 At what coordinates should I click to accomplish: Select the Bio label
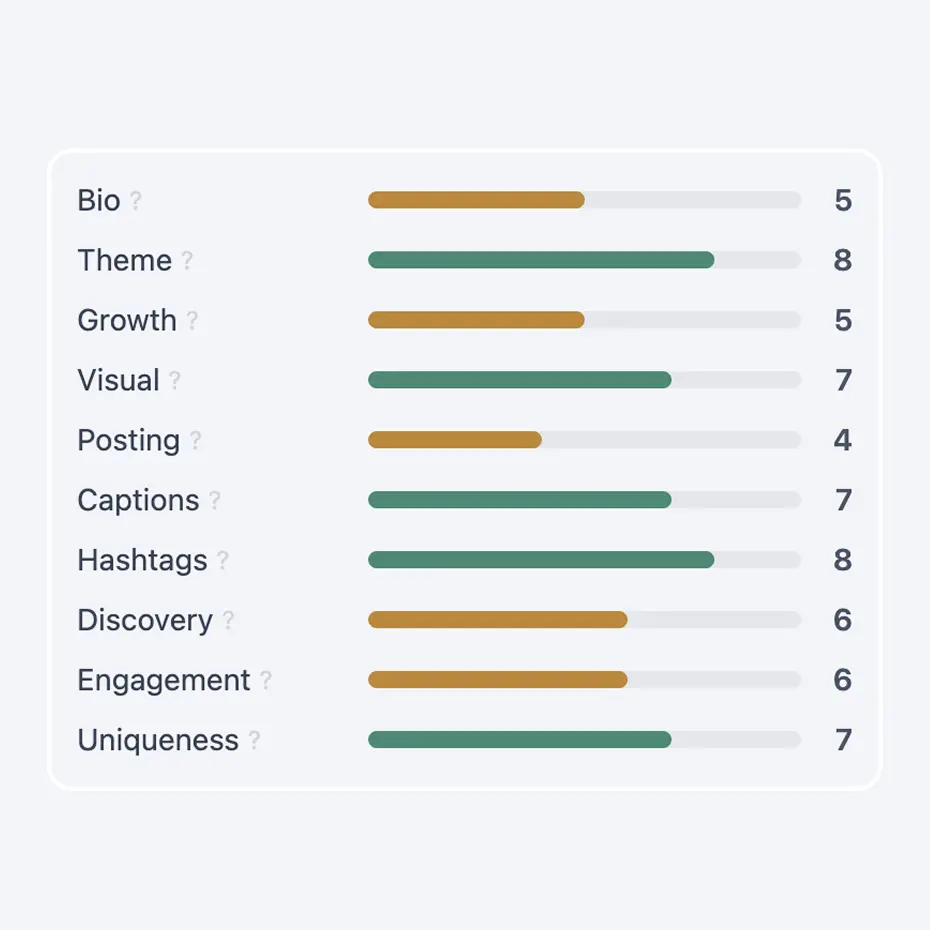(x=96, y=200)
